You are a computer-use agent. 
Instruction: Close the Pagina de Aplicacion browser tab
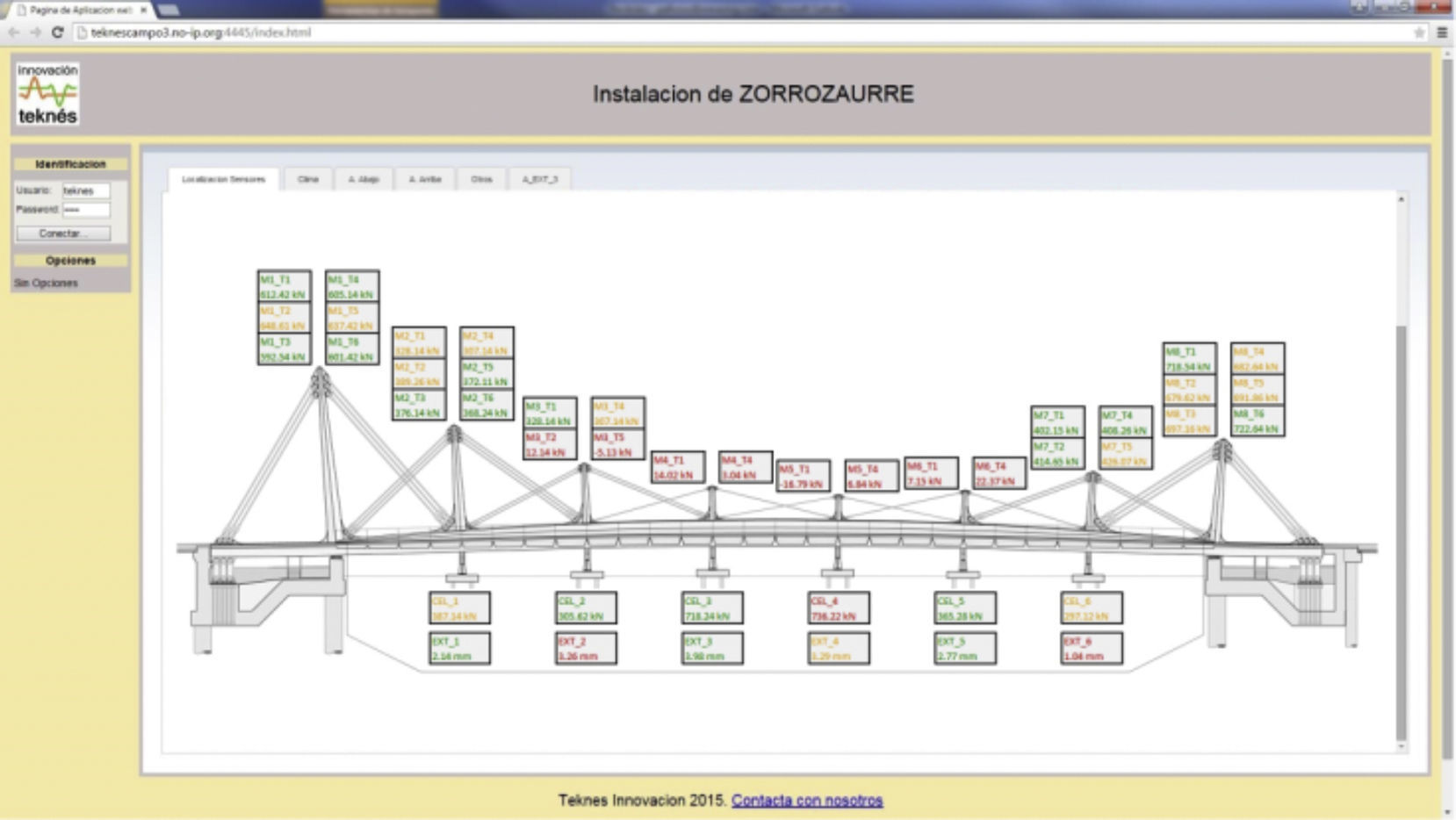pyautogui.click(x=143, y=10)
